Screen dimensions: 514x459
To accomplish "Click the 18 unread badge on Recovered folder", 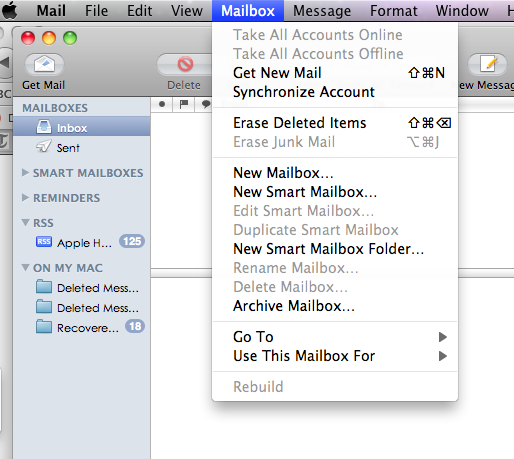I will pyautogui.click(x=135, y=326).
